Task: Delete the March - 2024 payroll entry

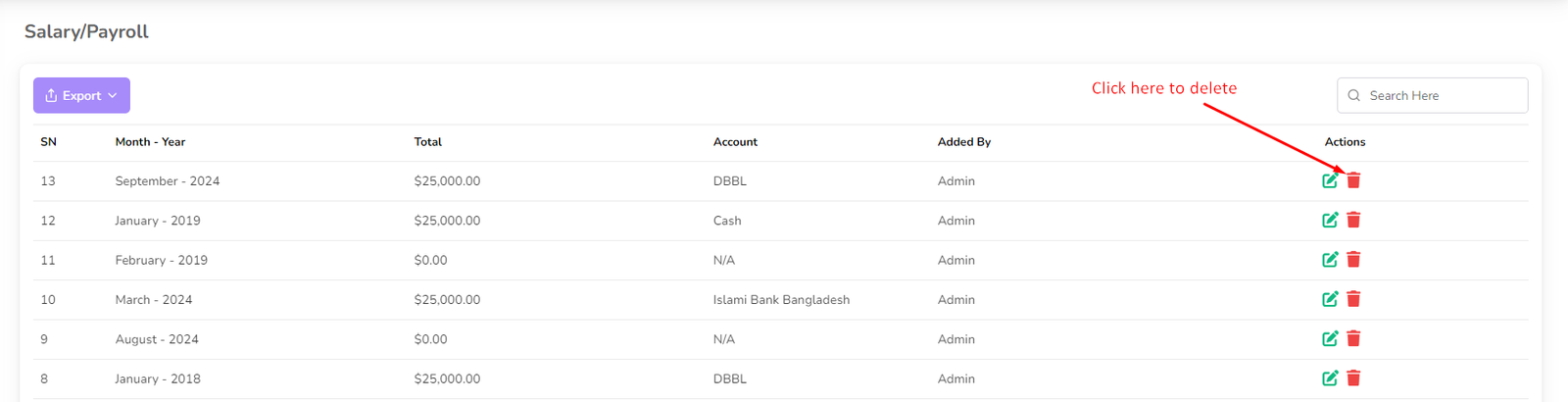Action: pyautogui.click(x=1353, y=299)
